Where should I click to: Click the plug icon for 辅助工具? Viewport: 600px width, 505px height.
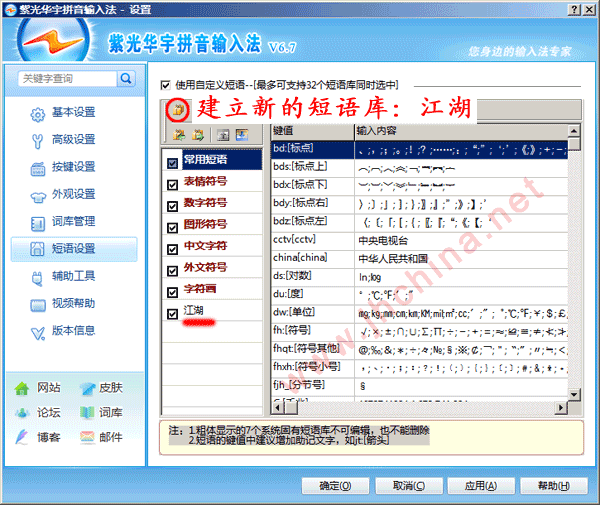[x=37, y=278]
